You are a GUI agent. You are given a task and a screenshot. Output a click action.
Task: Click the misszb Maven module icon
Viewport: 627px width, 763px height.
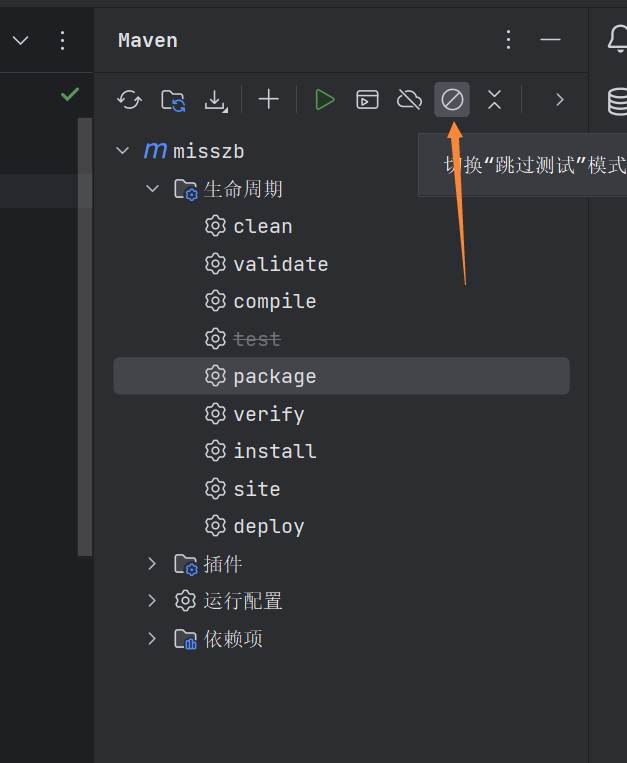coord(155,151)
